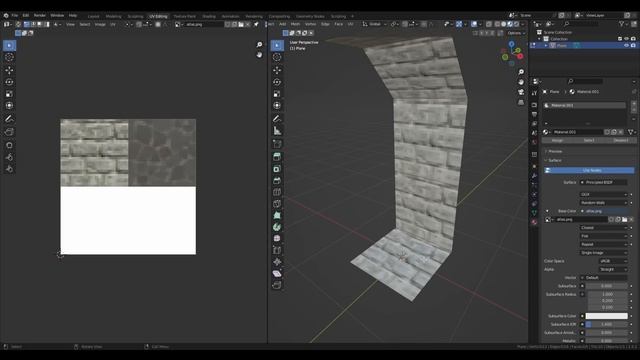Select the Inset Faces tool
This screenshot has height=360, width=640.
[277, 169]
